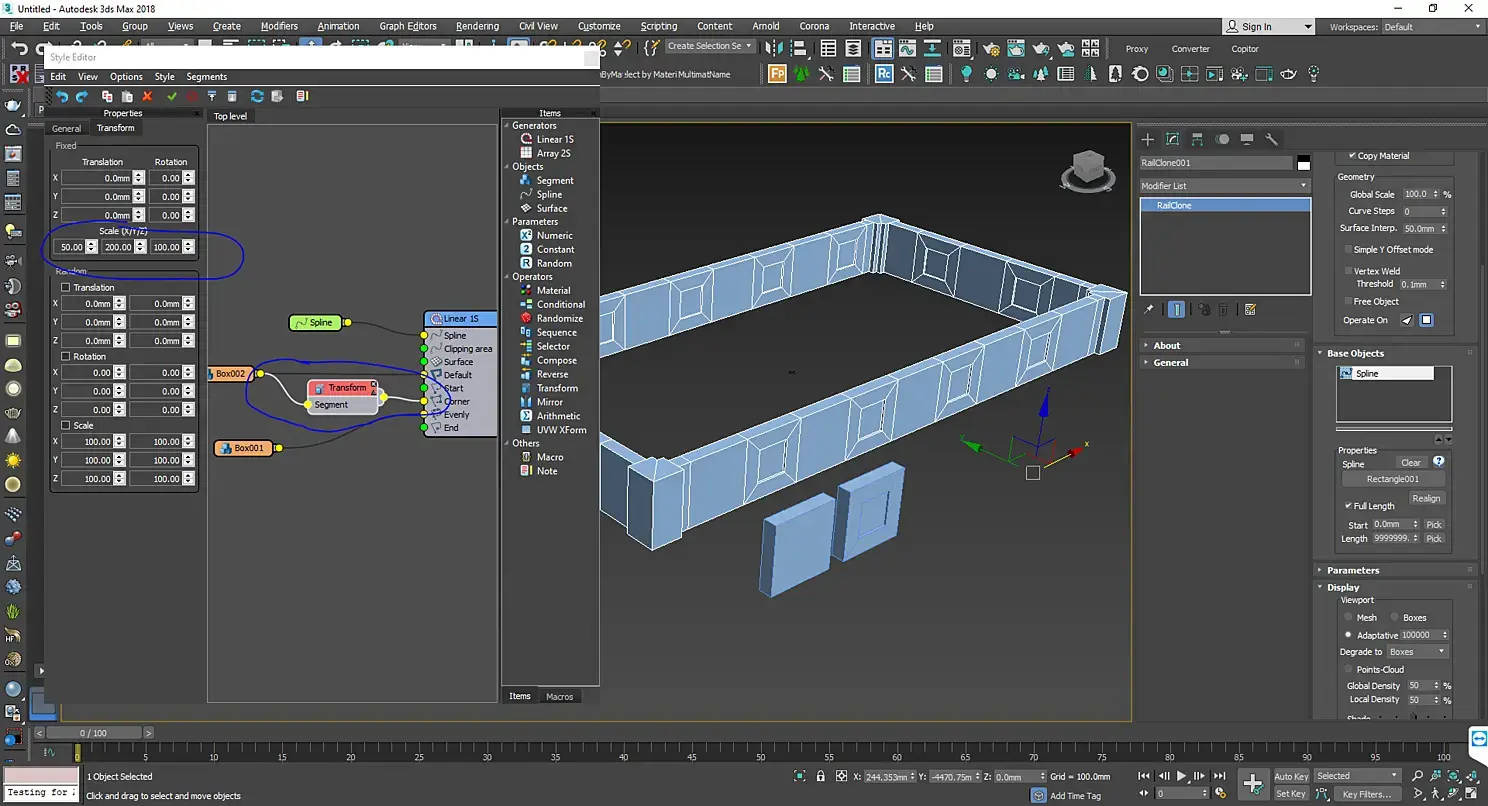Click the Clear spline button

1410,463
